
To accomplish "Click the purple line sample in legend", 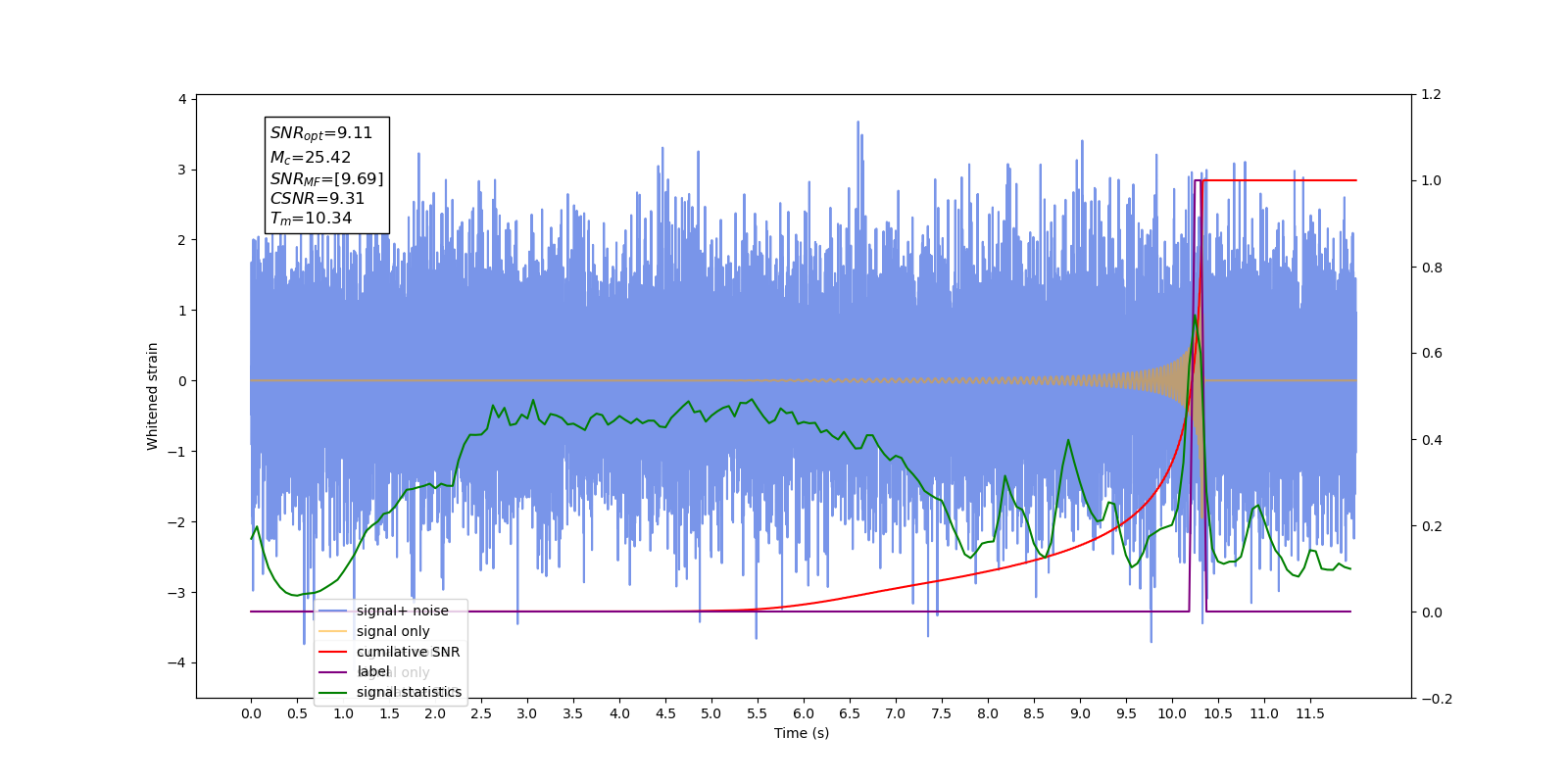I will pyautogui.click(x=333, y=672).
